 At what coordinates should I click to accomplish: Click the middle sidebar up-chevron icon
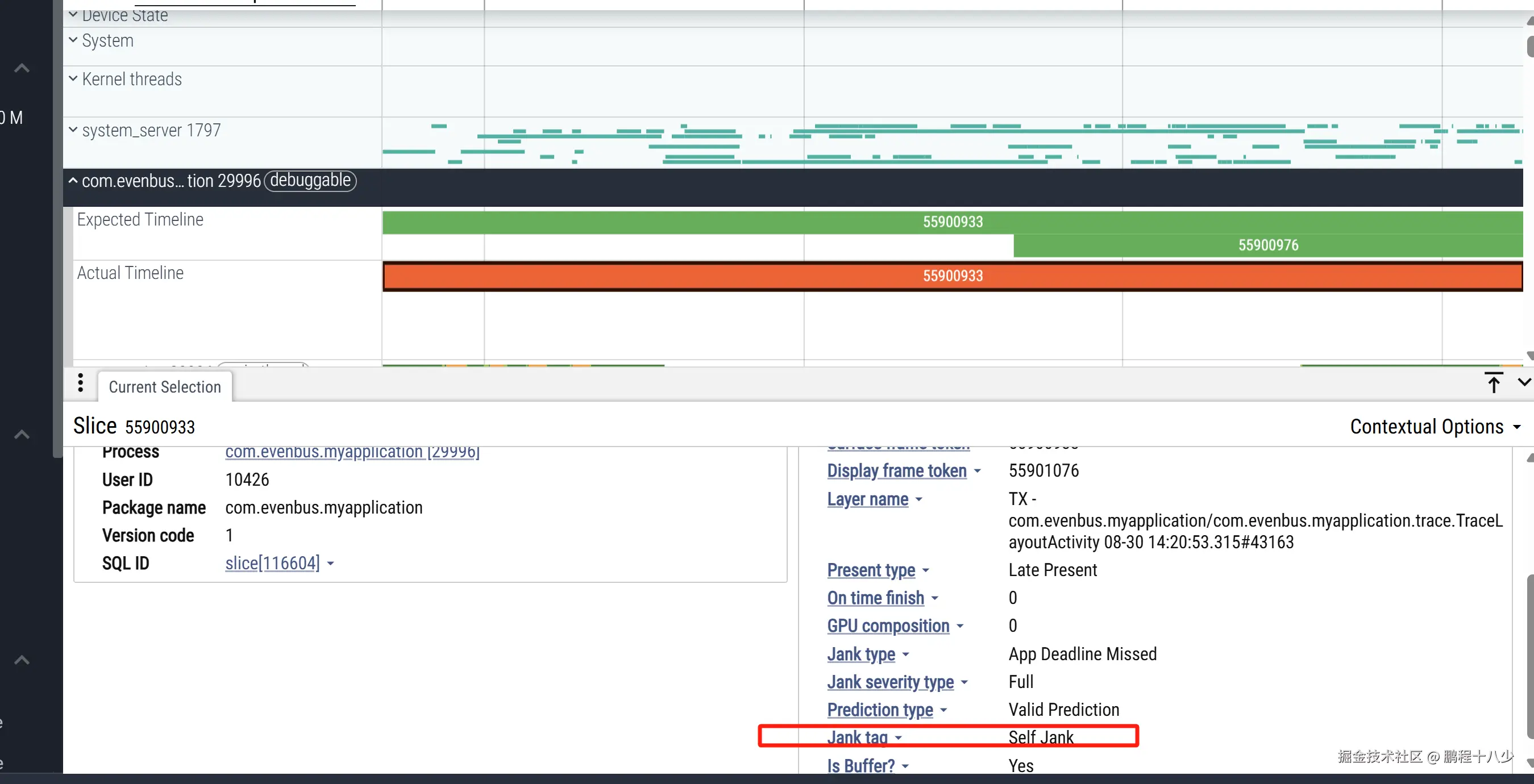point(22,435)
